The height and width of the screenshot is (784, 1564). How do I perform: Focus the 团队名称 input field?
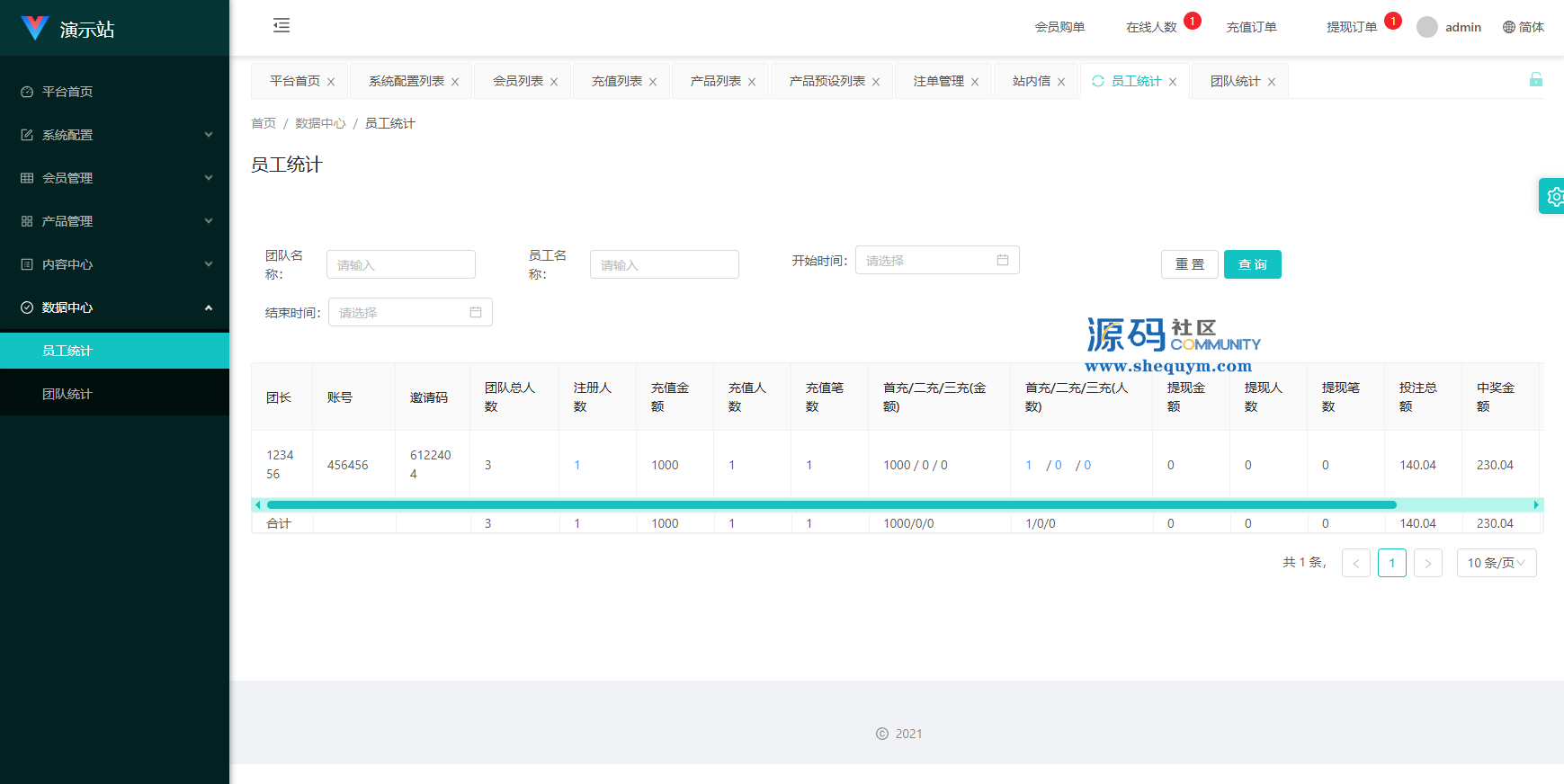coord(400,264)
